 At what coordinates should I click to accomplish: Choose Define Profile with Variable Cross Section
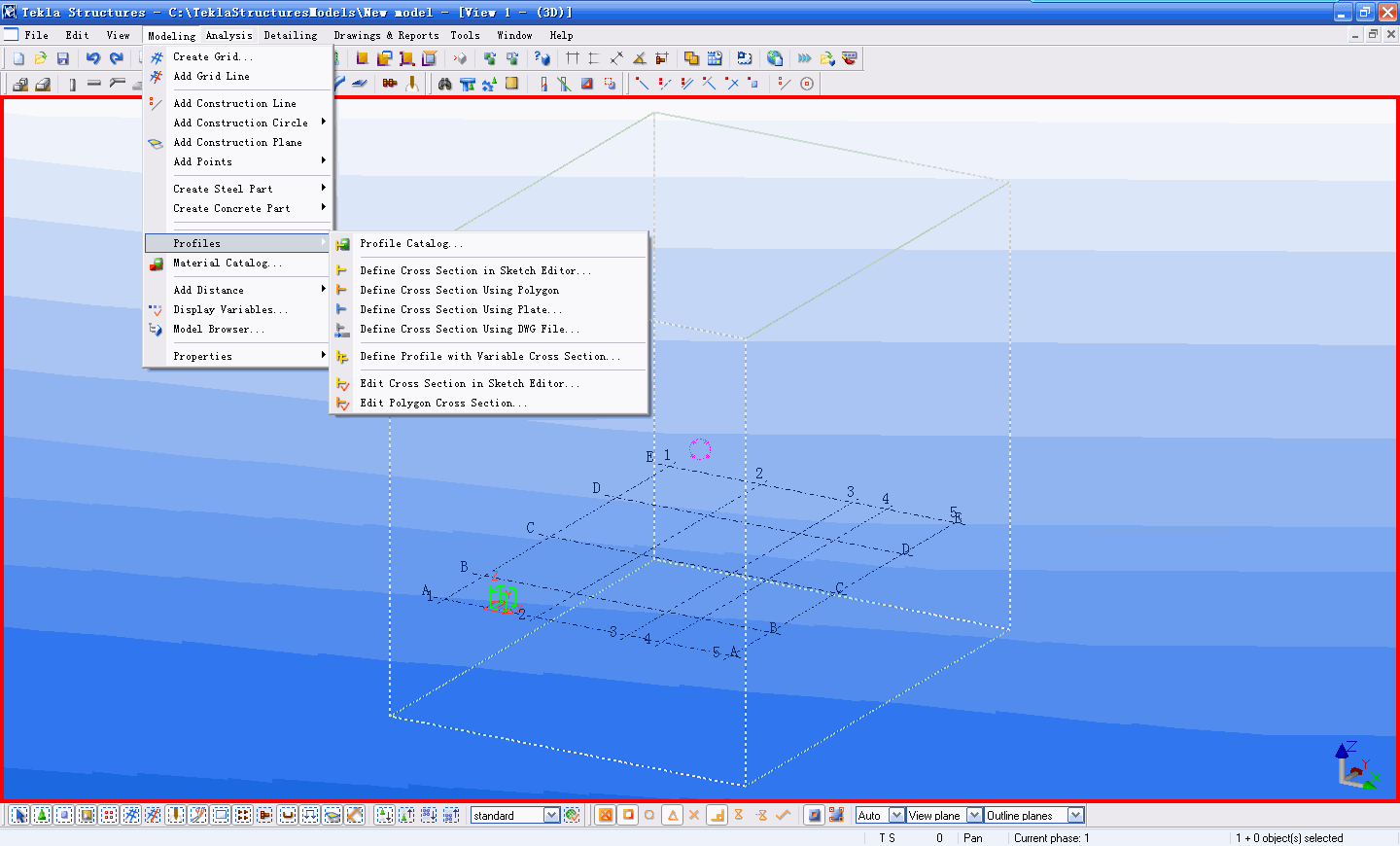click(x=489, y=356)
